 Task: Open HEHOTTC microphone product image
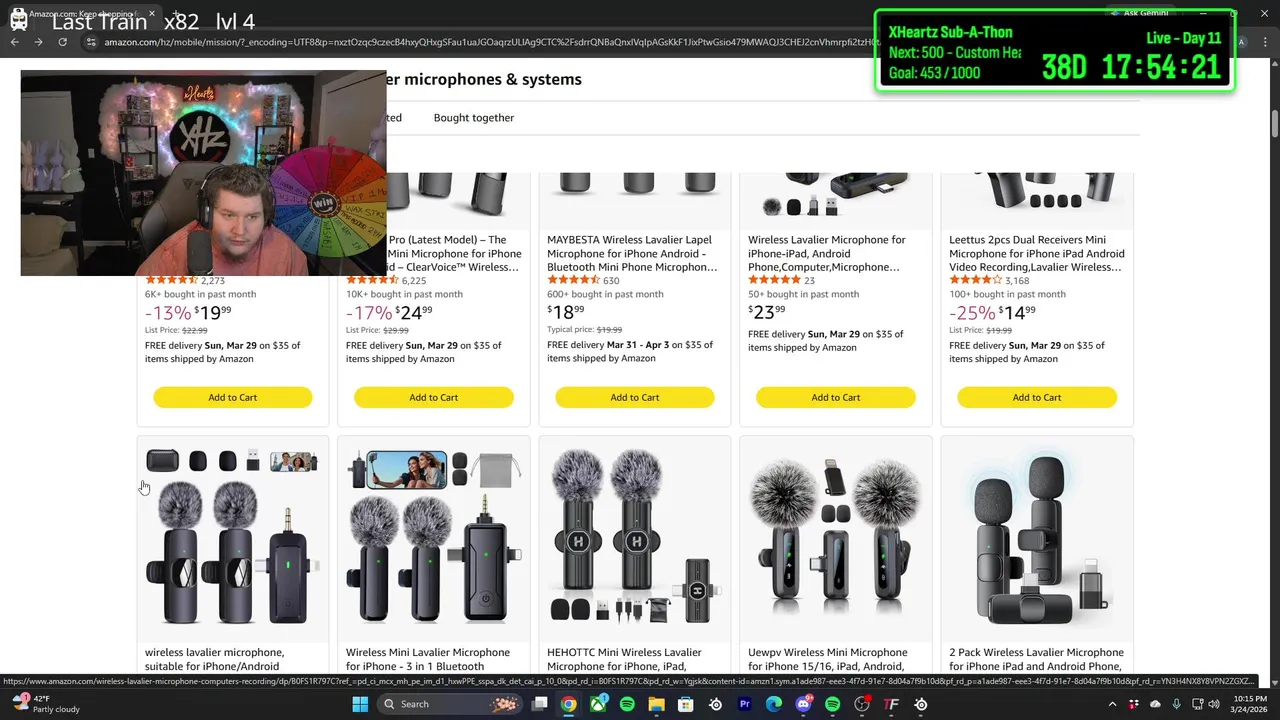[x=634, y=537]
